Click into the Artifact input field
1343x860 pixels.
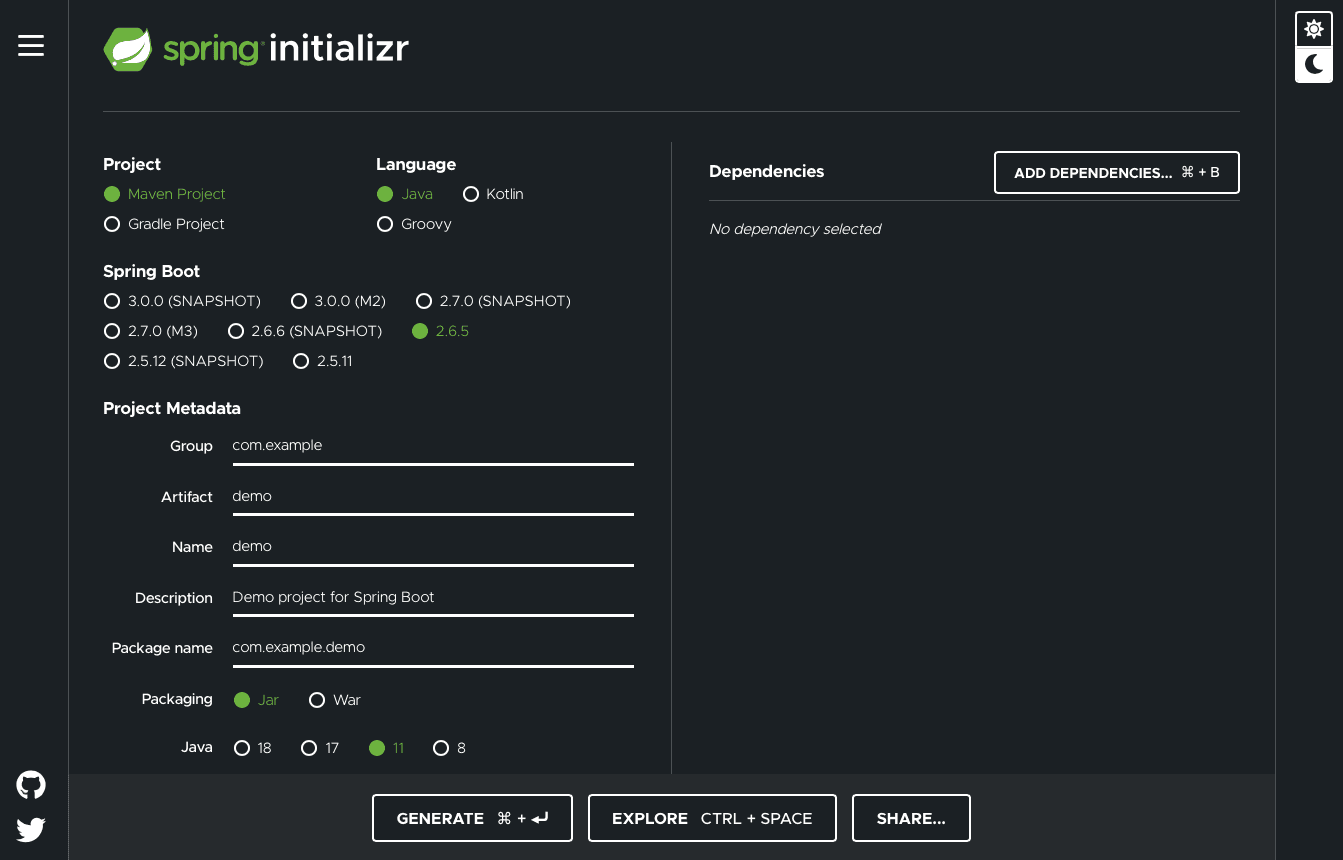pos(432,496)
